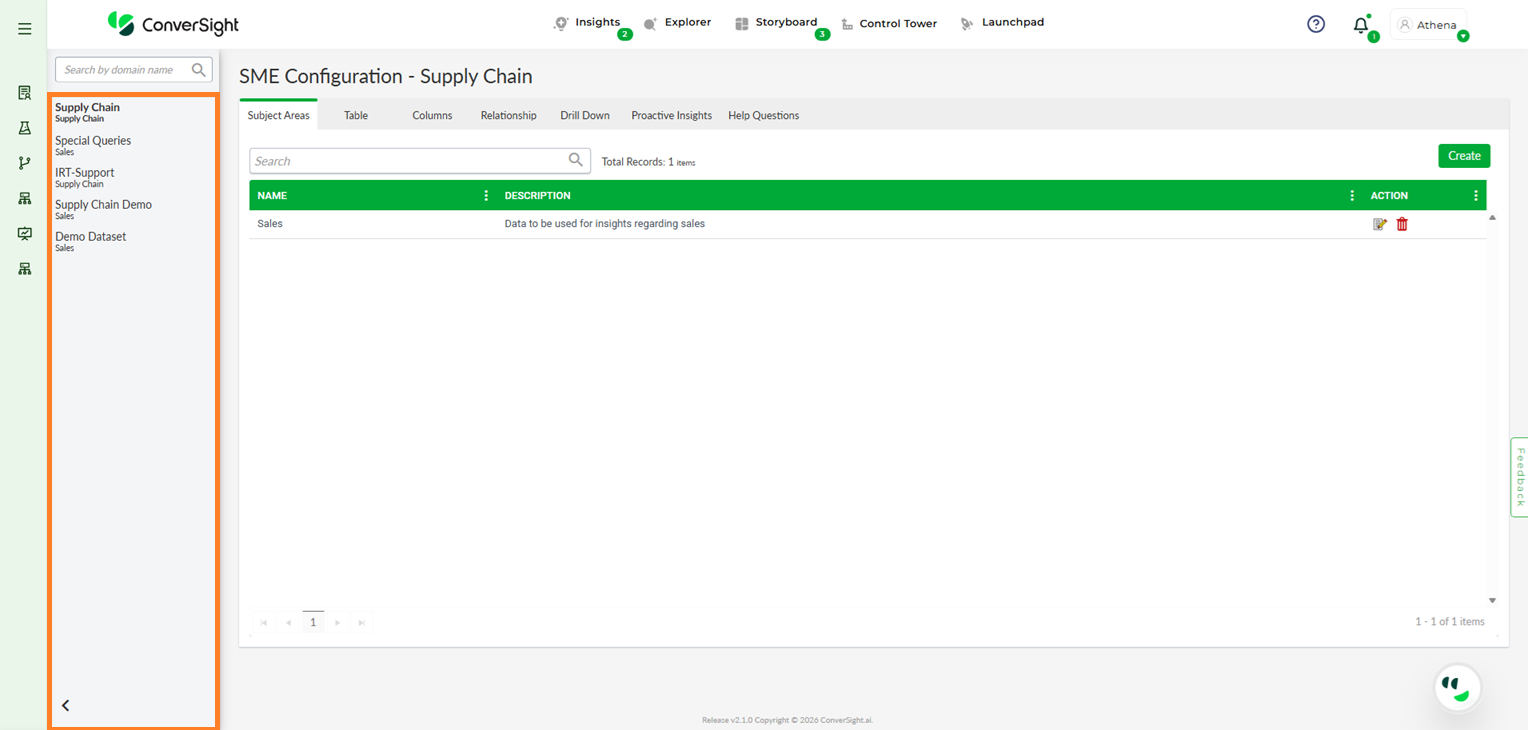Open the chatbot assistant floating icon

click(x=1457, y=688)
